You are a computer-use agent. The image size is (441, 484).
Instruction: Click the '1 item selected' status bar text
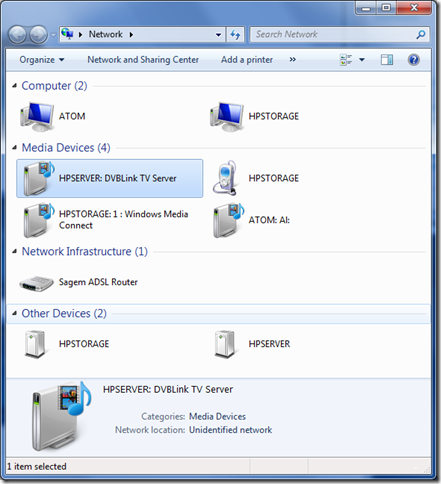[x=37, y=467]
